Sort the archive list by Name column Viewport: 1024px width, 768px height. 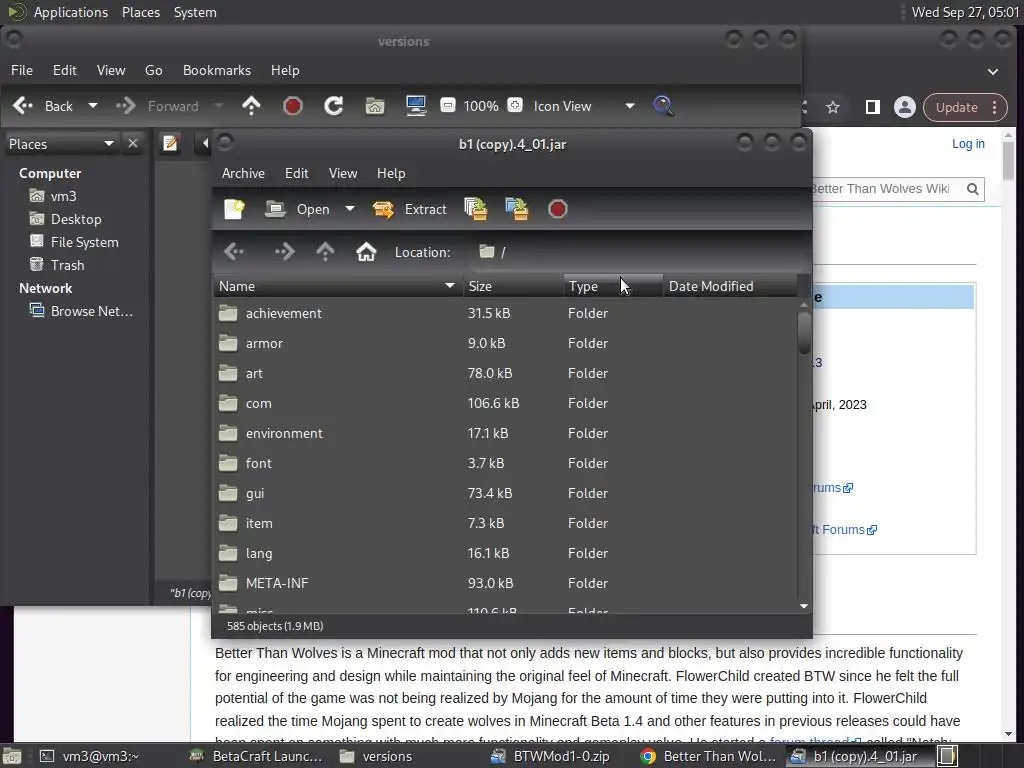coord(337,286)
